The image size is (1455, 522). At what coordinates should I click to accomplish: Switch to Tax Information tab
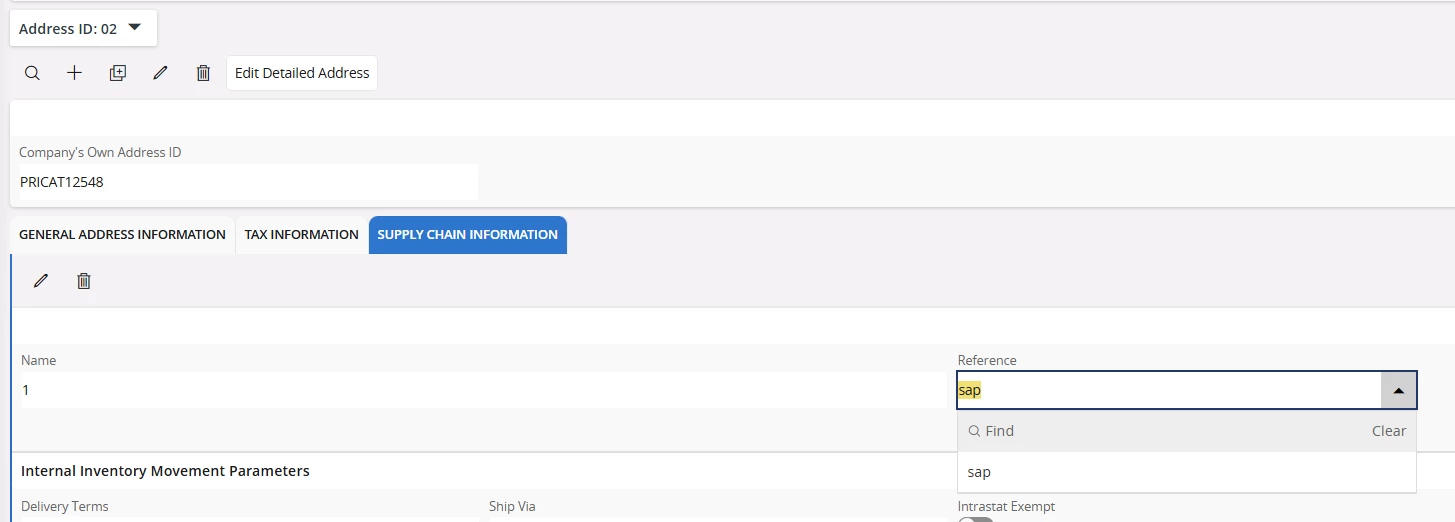(x=301, y=235)
